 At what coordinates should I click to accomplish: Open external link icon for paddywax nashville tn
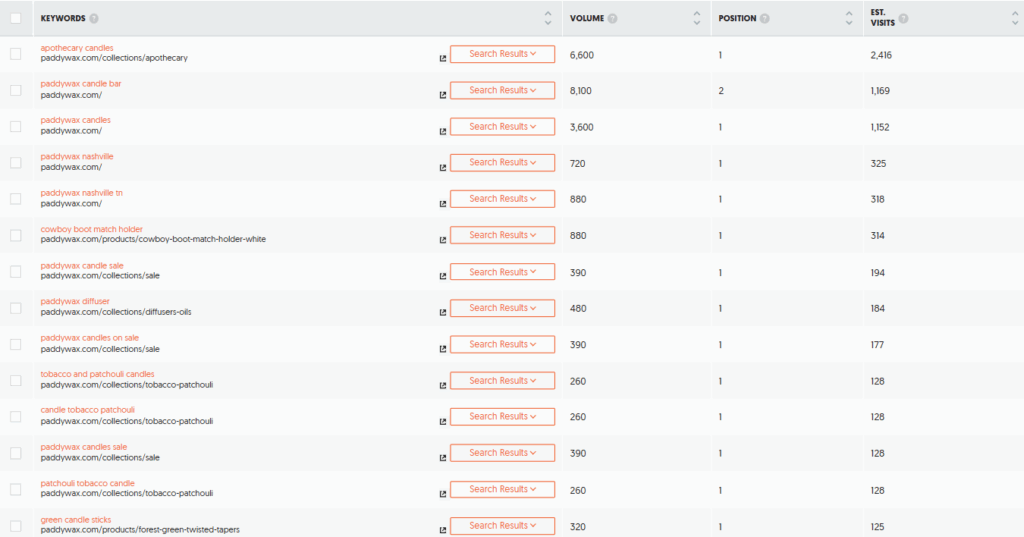tap(443, 204)
